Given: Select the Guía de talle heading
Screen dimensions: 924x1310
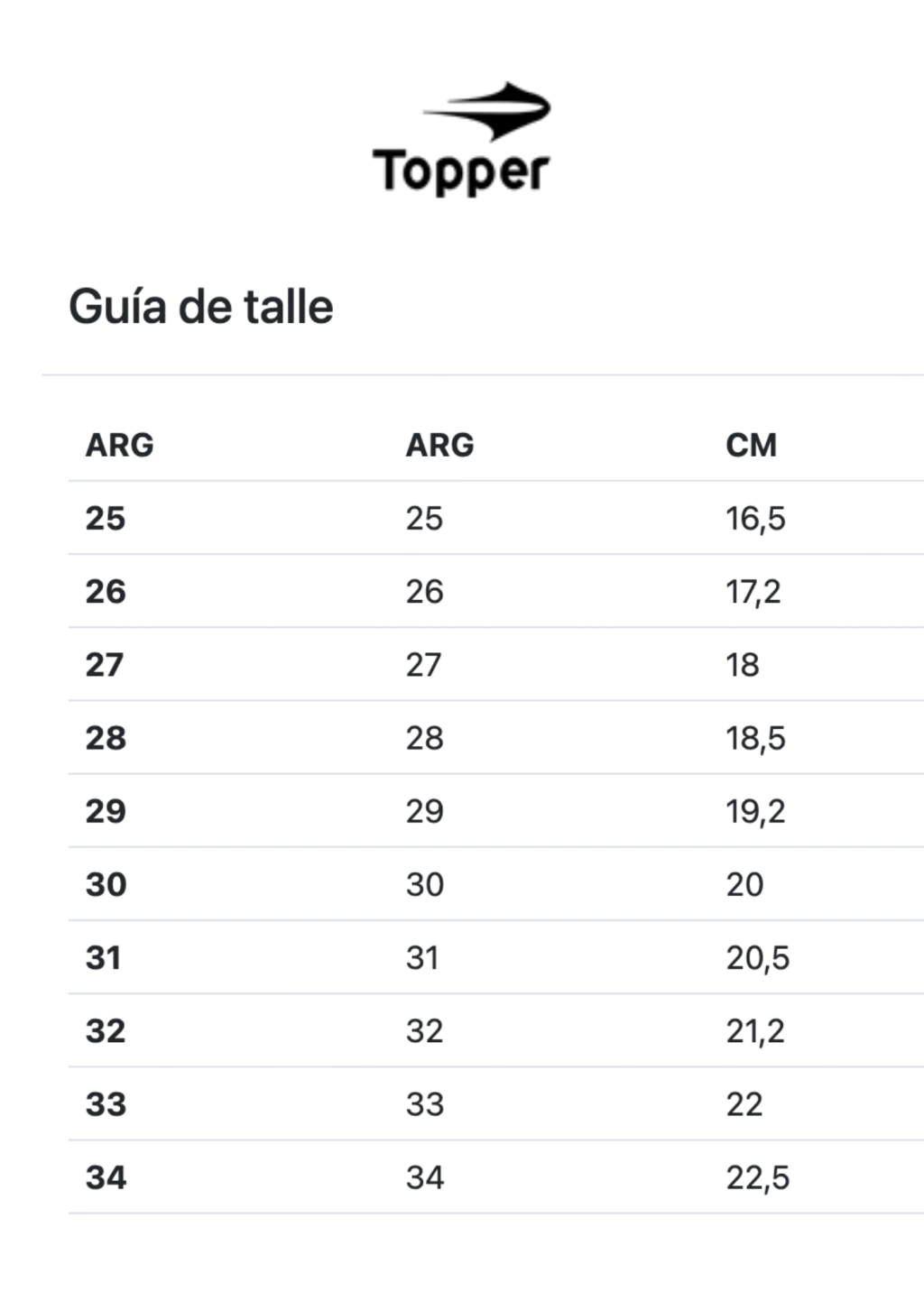Looking at the screenshot, I should (x=201, y=307).
